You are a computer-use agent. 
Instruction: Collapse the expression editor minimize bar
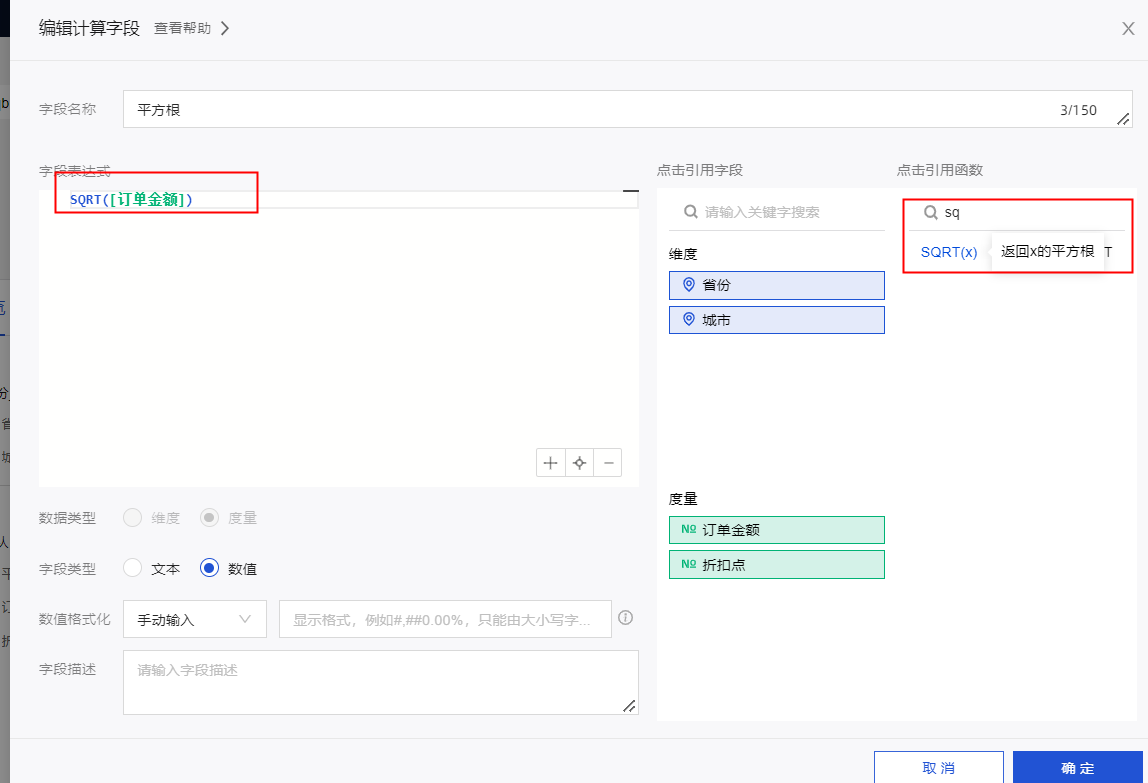630,190
